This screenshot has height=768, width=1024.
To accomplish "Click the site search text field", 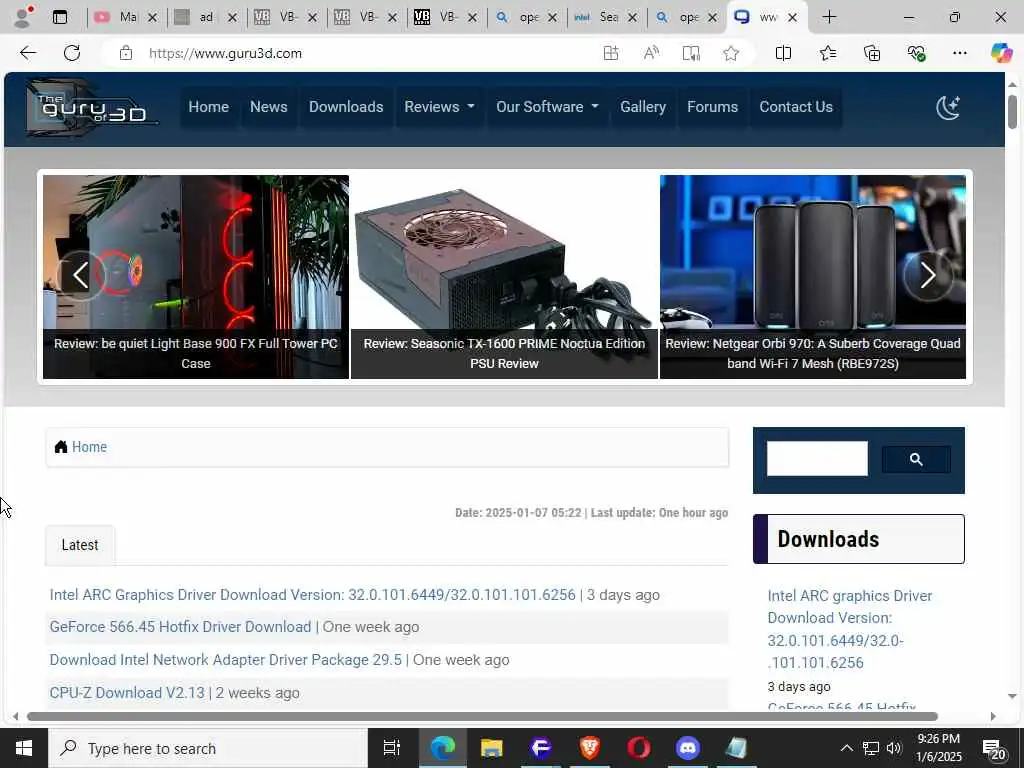I will point(817,458).
